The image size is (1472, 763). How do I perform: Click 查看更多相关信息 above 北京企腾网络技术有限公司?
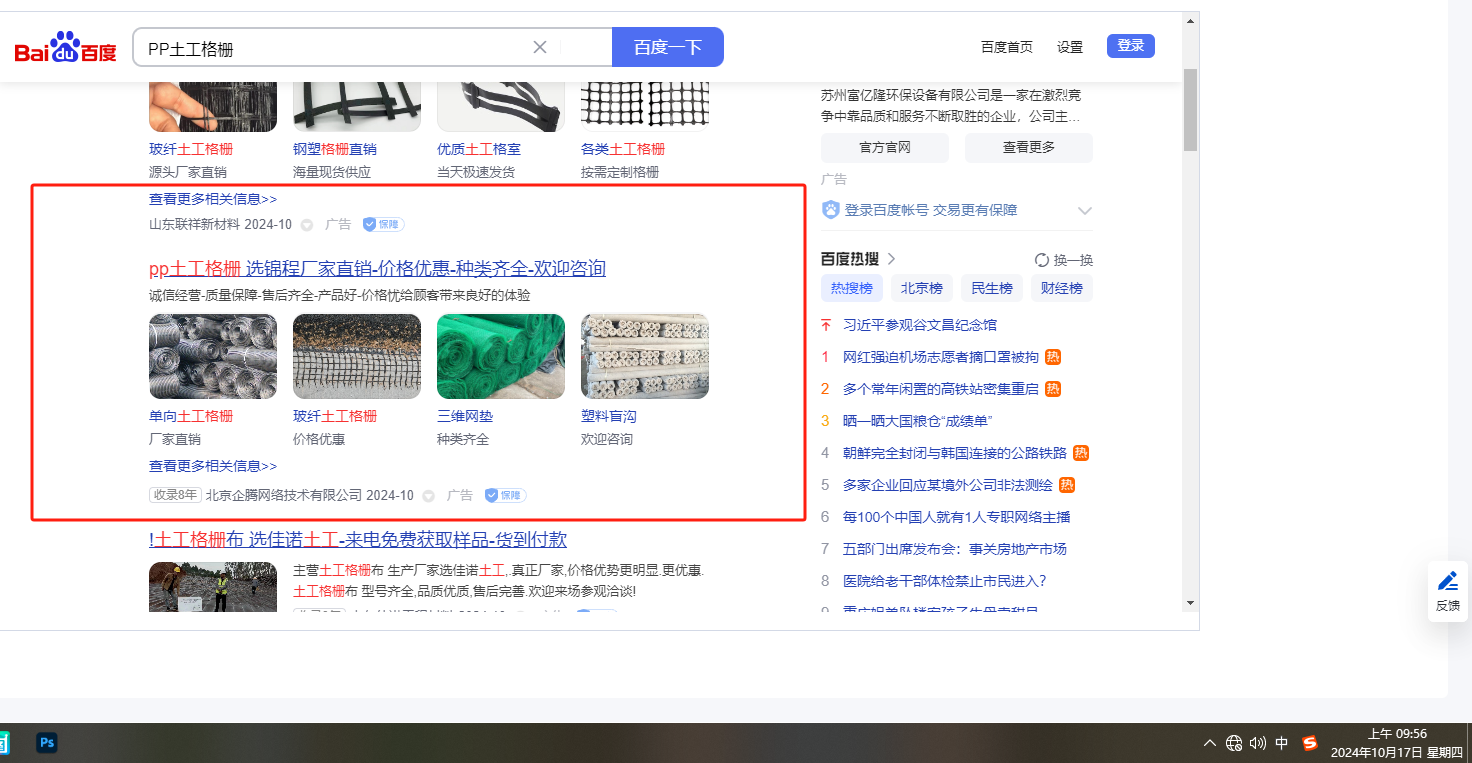pyautogui.click(x=213, y=466)
